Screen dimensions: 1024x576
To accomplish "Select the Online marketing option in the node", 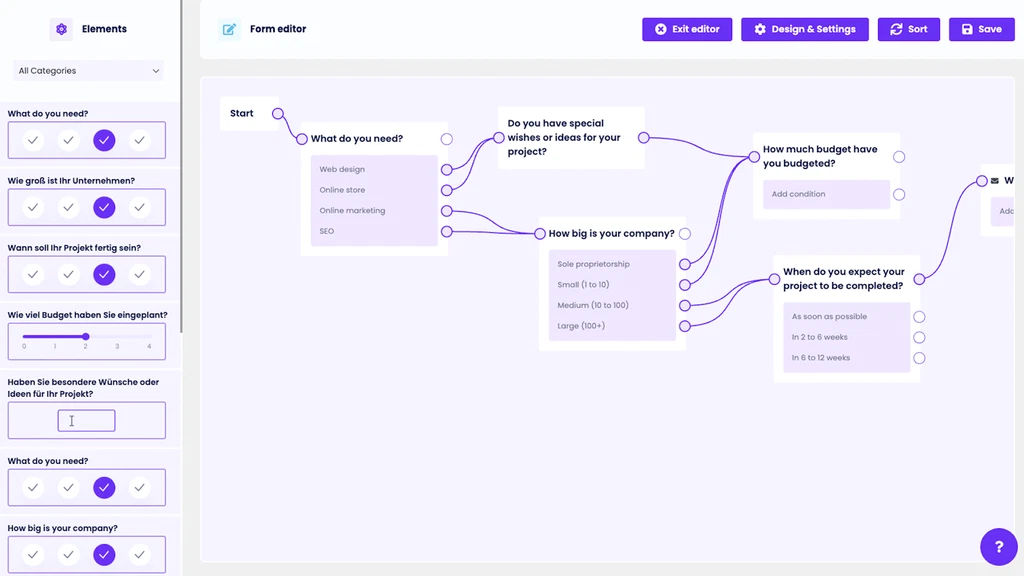I will coord(352,211).
